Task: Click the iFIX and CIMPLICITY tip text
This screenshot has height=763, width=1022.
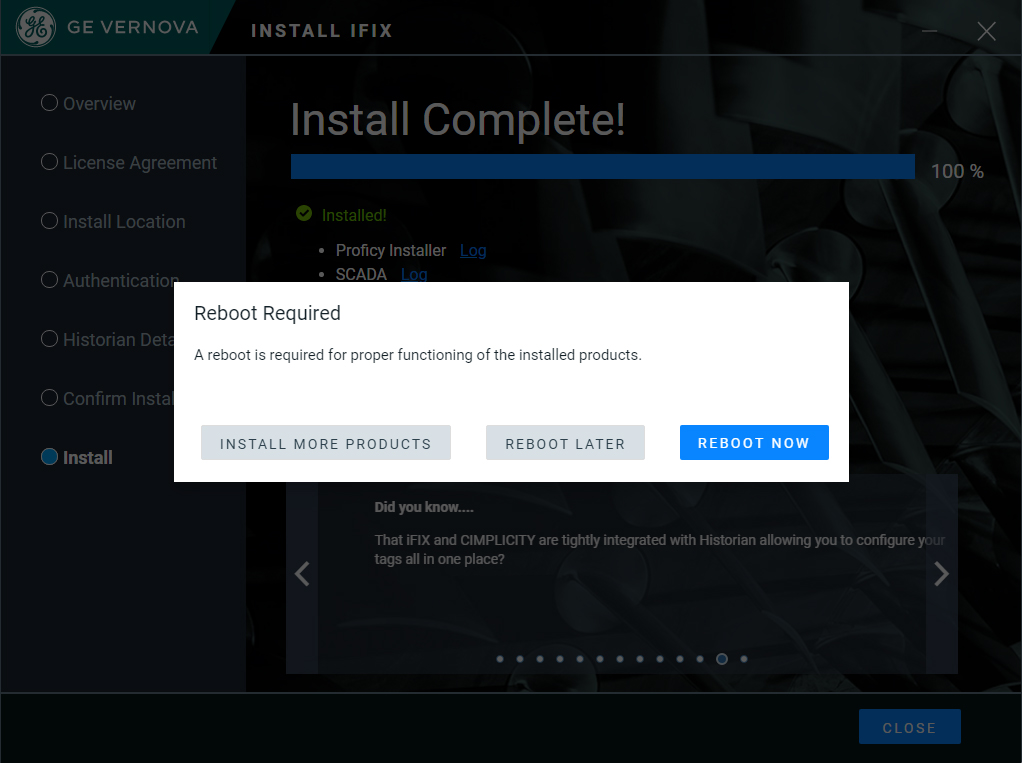Action: coord(660,549)
